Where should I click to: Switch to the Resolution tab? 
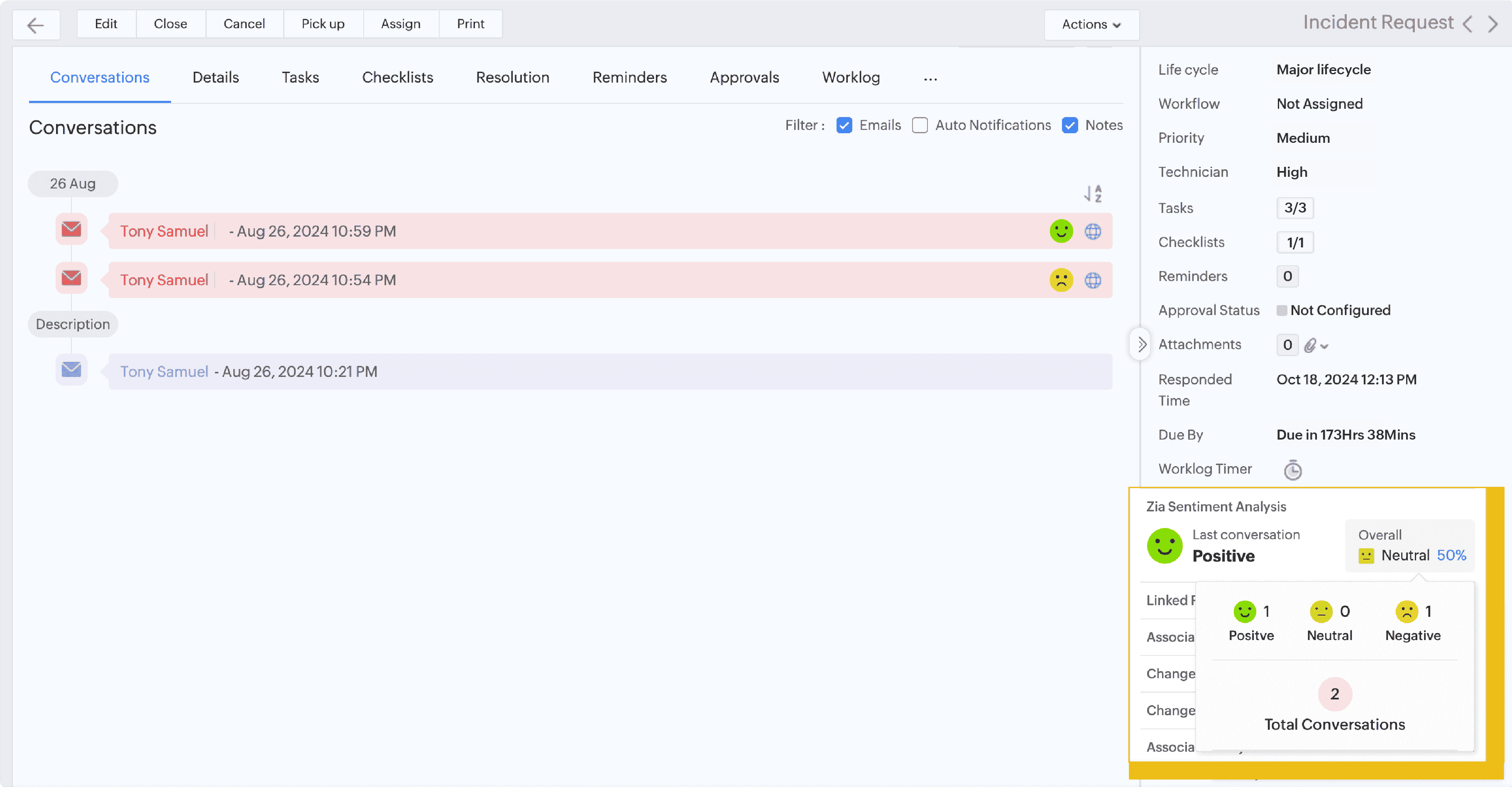coord(512,77)
